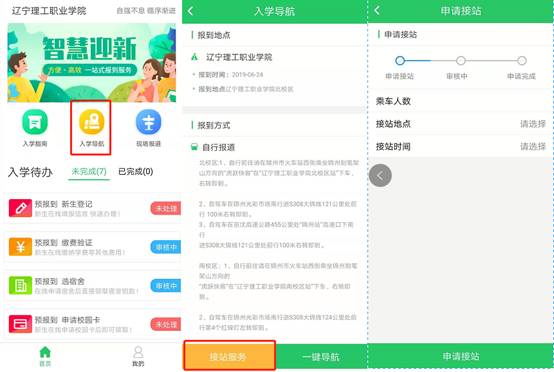Tap the grey circular back arrow button
This screenshot has width=554, height=372.
[380, 175]
